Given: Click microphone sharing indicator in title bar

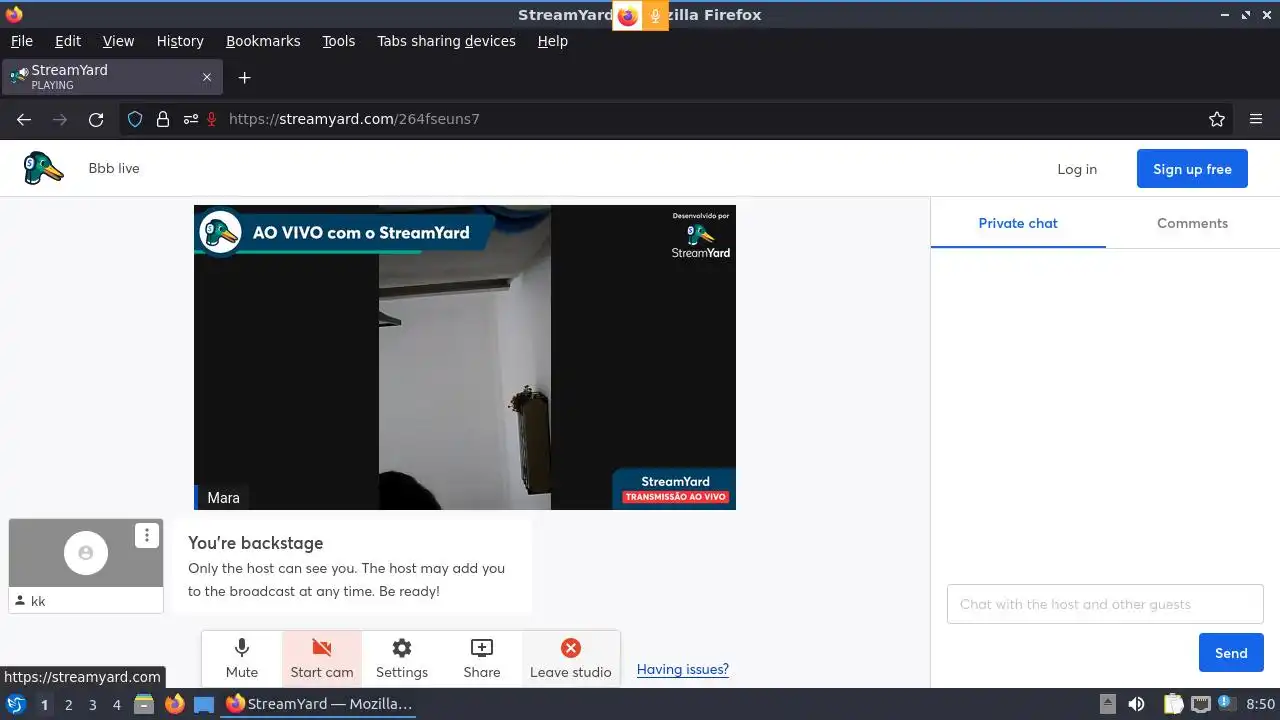Looking at the screenshot, I should click(x=655, y=15).
